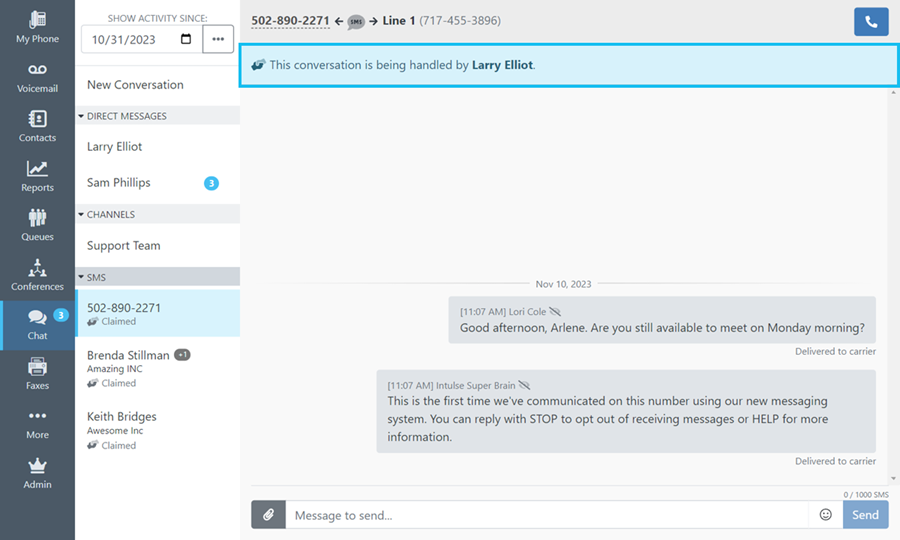The height and width of the screenshot is (540, 900).
Task: Select Chat in the sidebar
Action: [37, 325]
